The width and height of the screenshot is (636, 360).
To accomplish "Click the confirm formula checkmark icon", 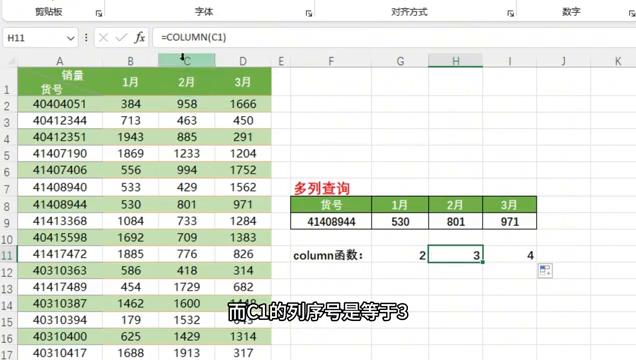I will (x=121, y=38).
